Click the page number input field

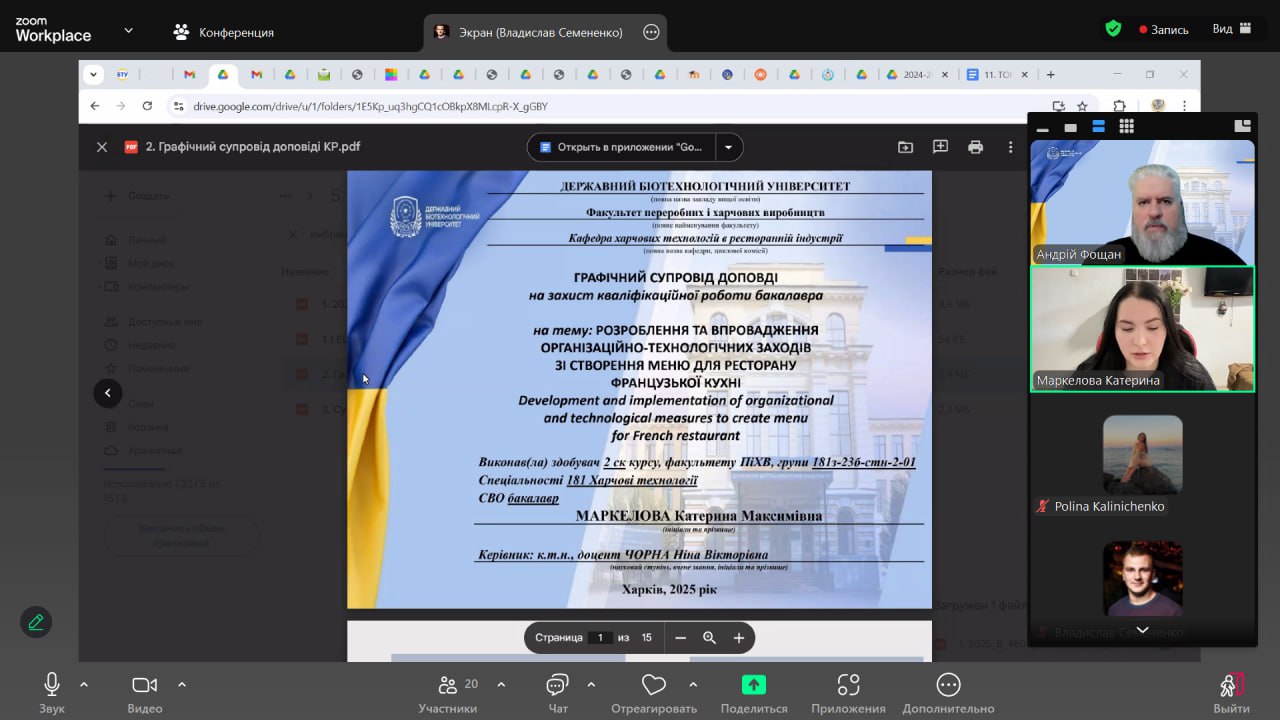click(x=600, y=637)
